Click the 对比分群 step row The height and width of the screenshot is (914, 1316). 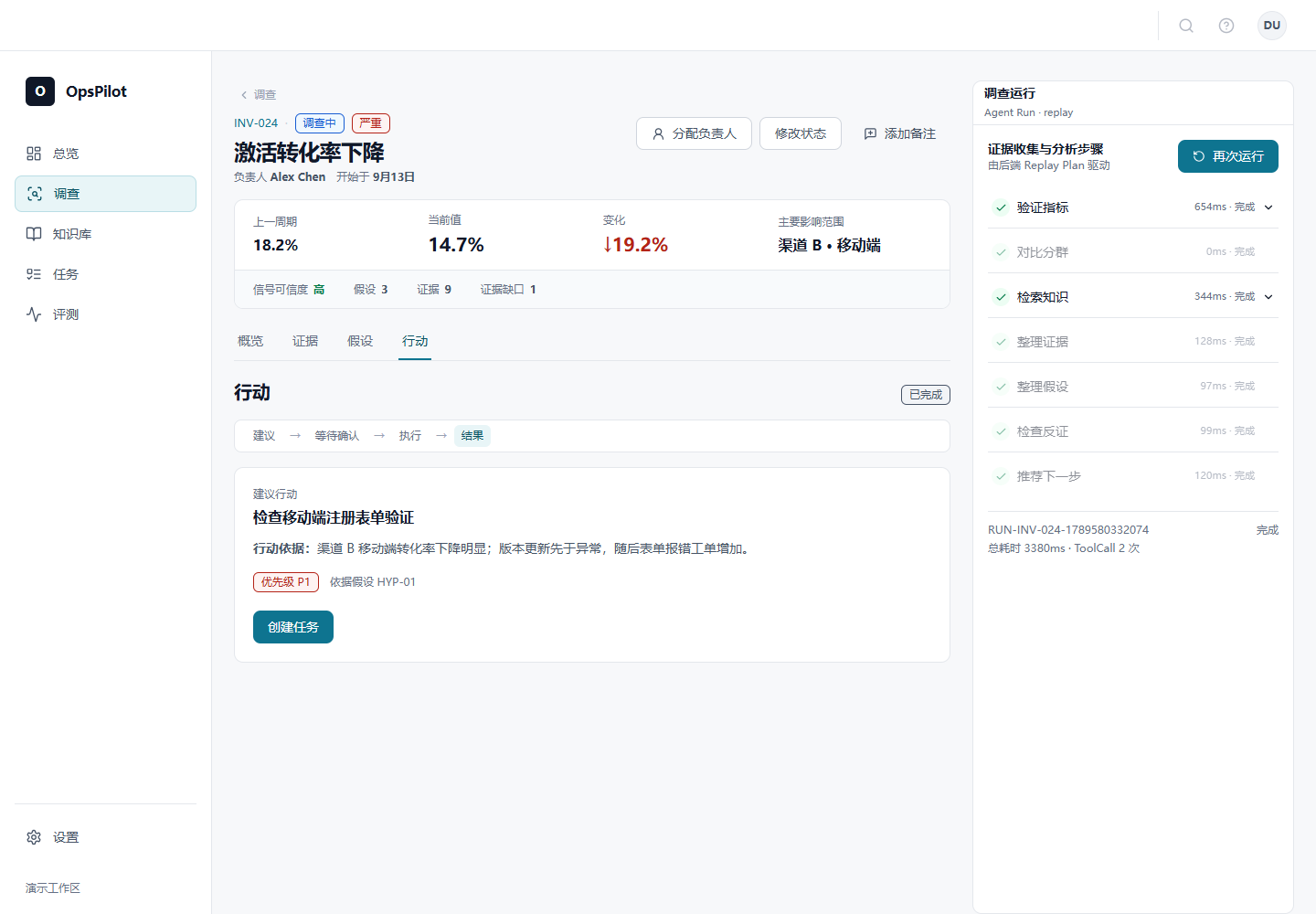(x=1133, y=252)
